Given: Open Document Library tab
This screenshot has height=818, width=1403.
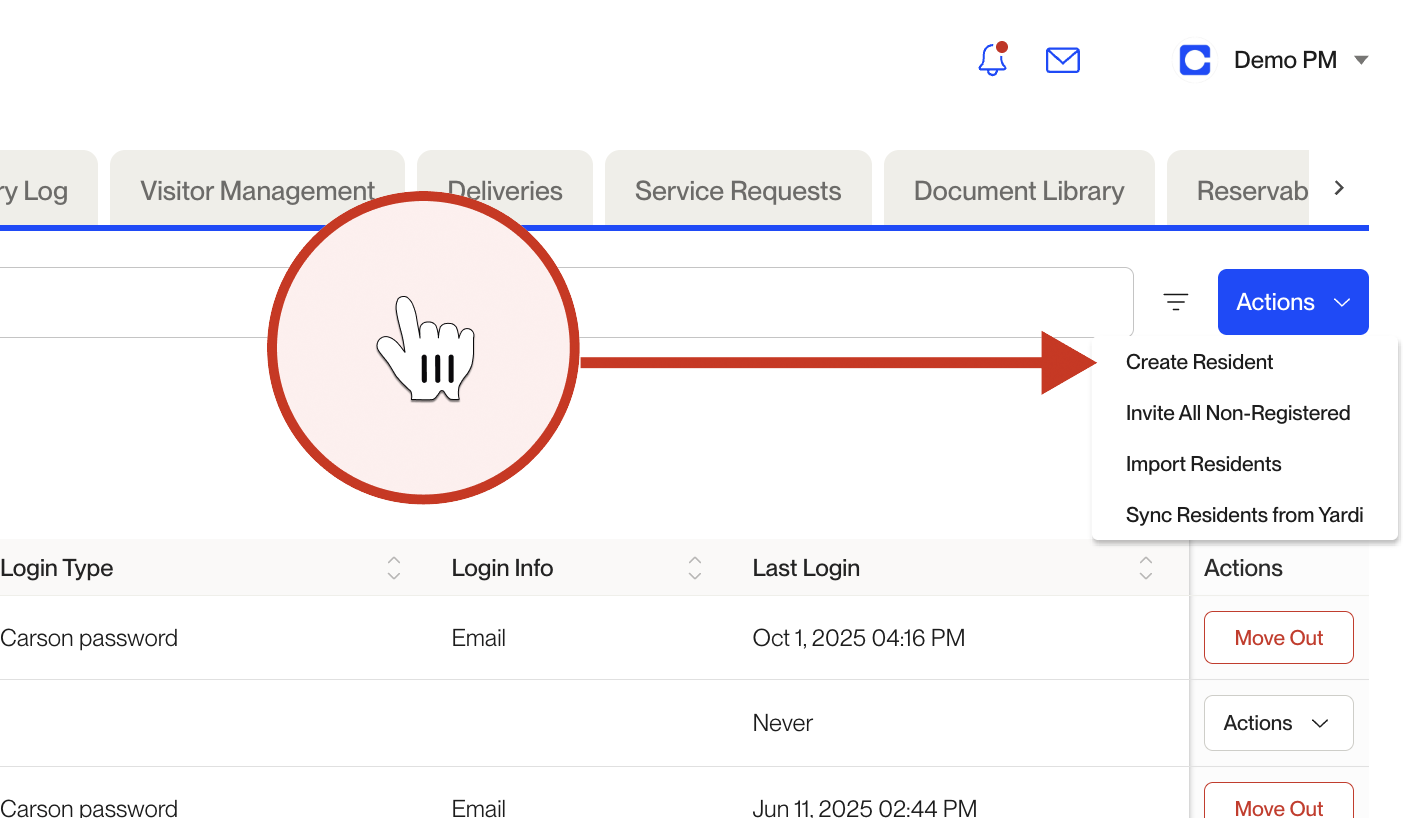Looking at the screenshot, I should 1019,190.
